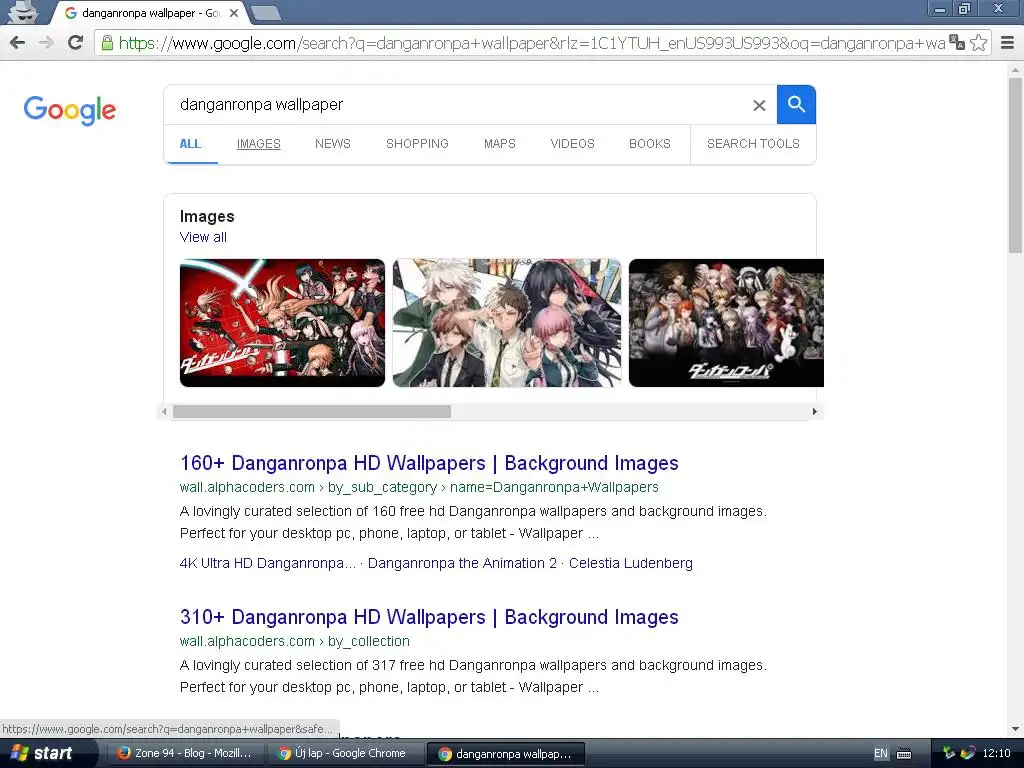Click the View all images link

tap(203, 237)
